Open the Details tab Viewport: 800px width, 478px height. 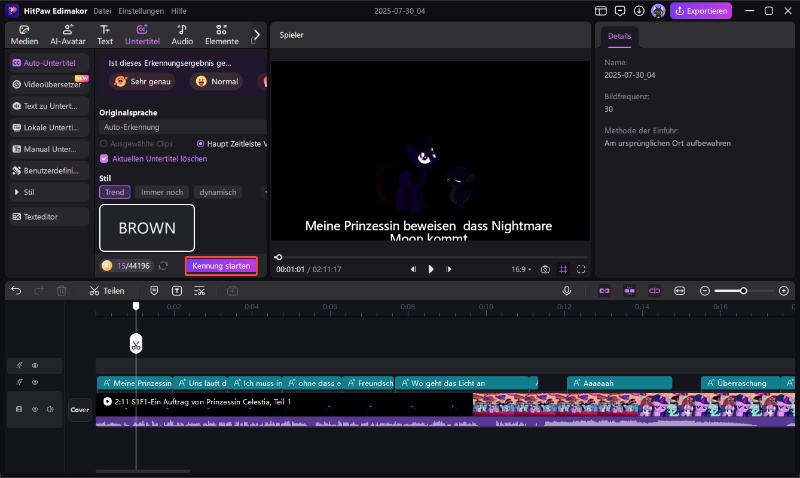click(x=619, y=36)
